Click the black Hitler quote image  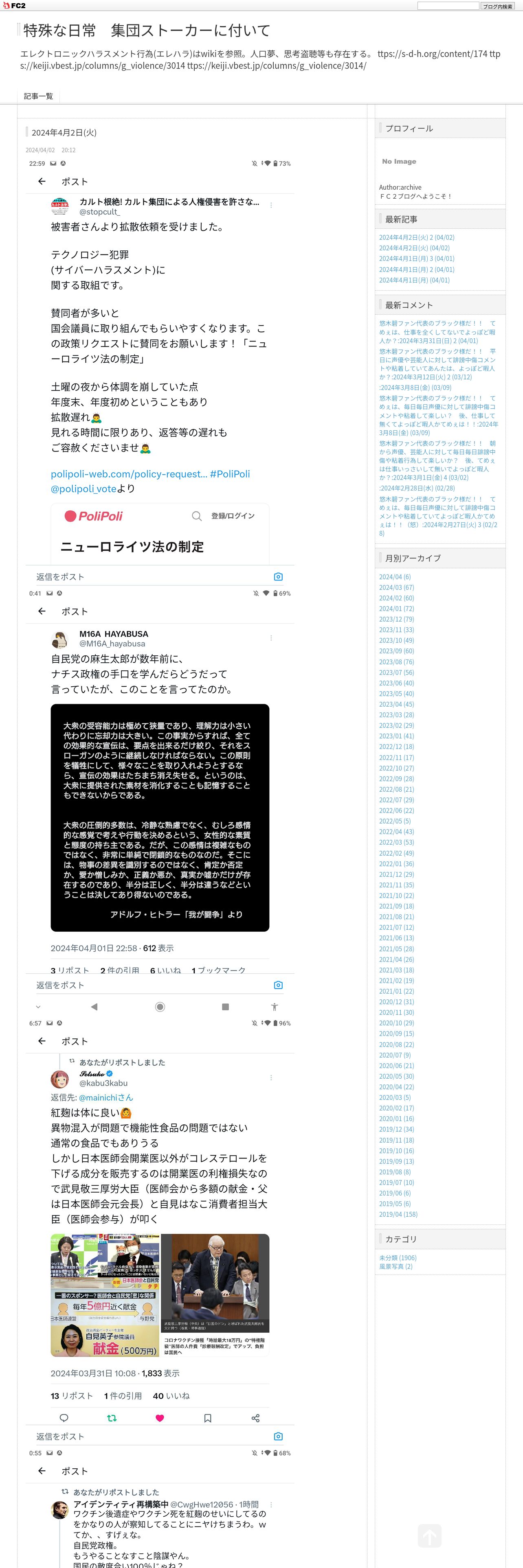pos(160,817)
